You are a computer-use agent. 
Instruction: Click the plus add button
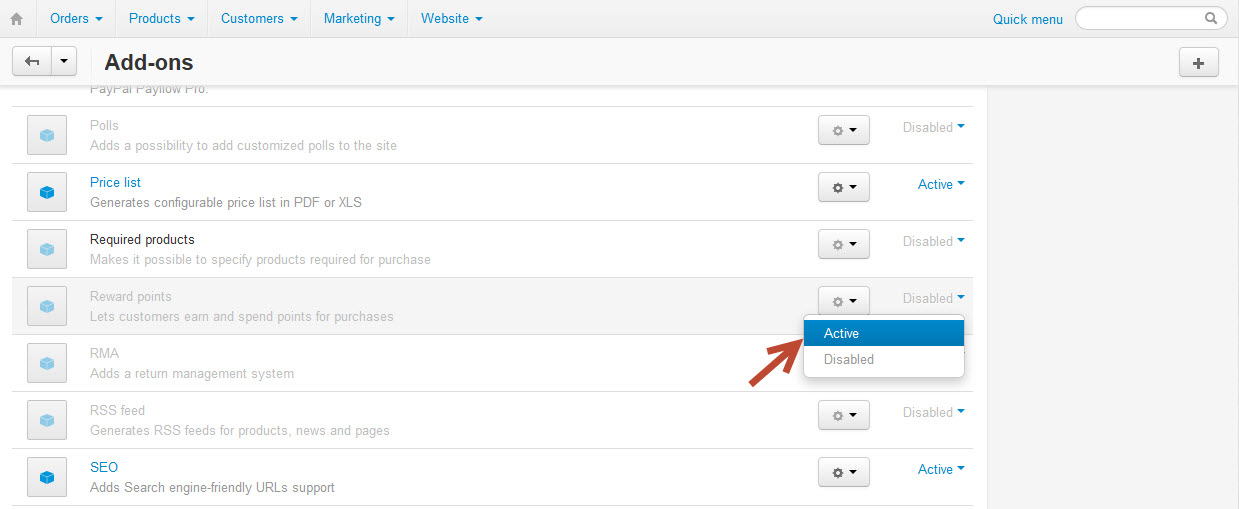click(1199, 62)
